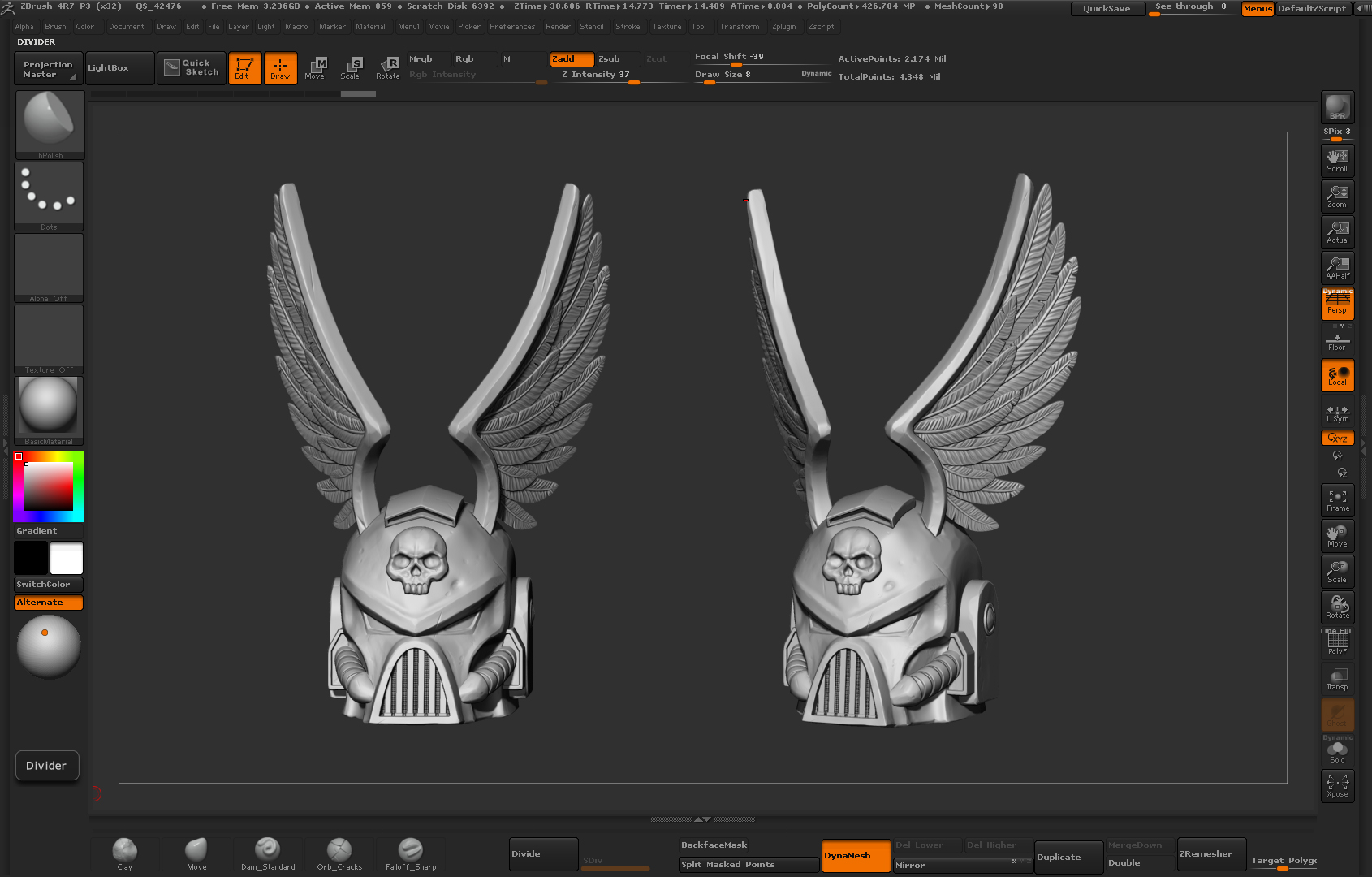Screen dimensions: 1372x877
Task: Open the Preferences menu
Action: [512, 27]
